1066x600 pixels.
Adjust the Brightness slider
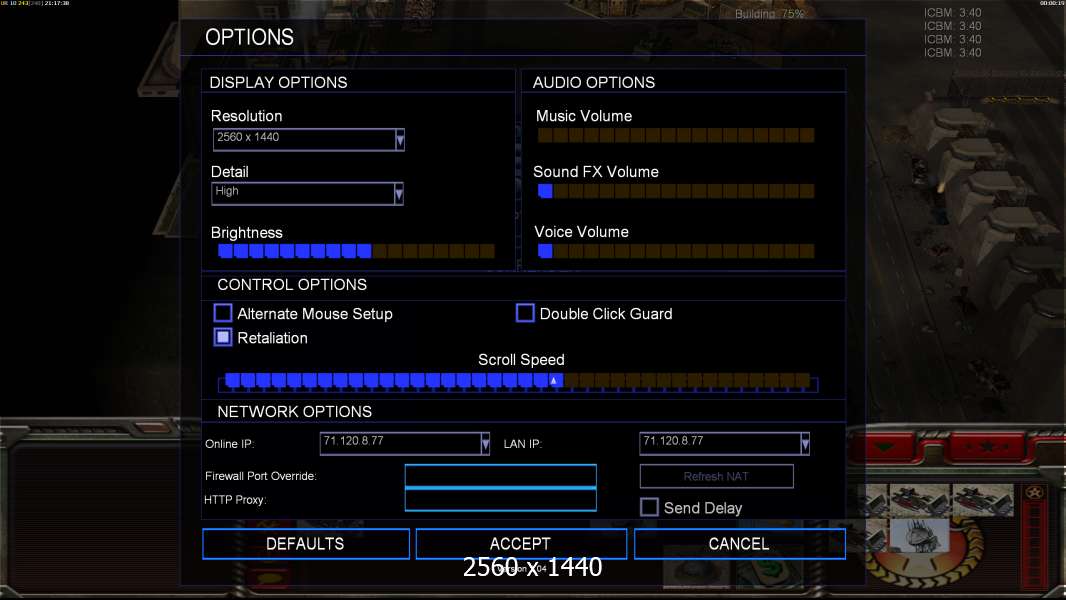click(356, 251)
